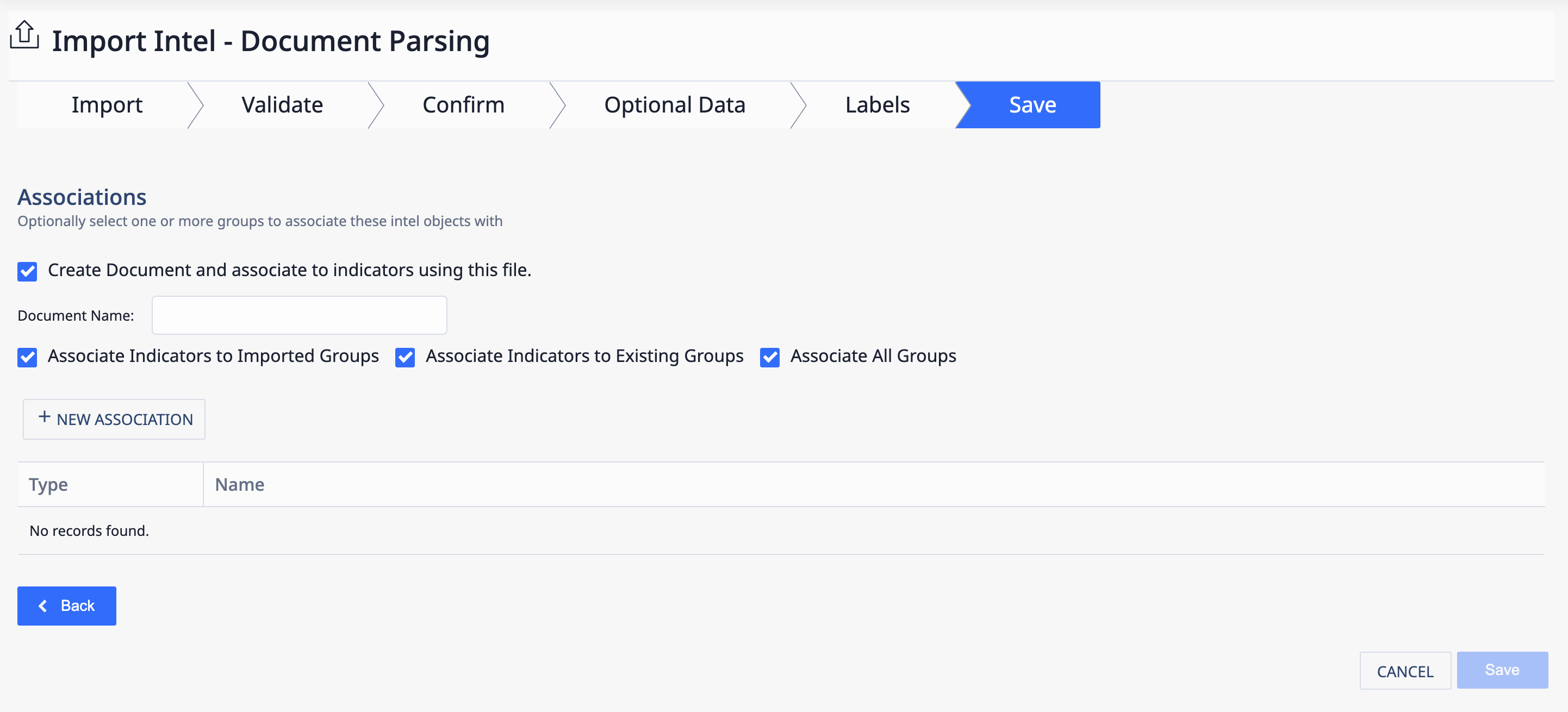Toggle Associate Indicators to Imported Groups checkbox
The image size is (1568, 712).
pos(27,357)
